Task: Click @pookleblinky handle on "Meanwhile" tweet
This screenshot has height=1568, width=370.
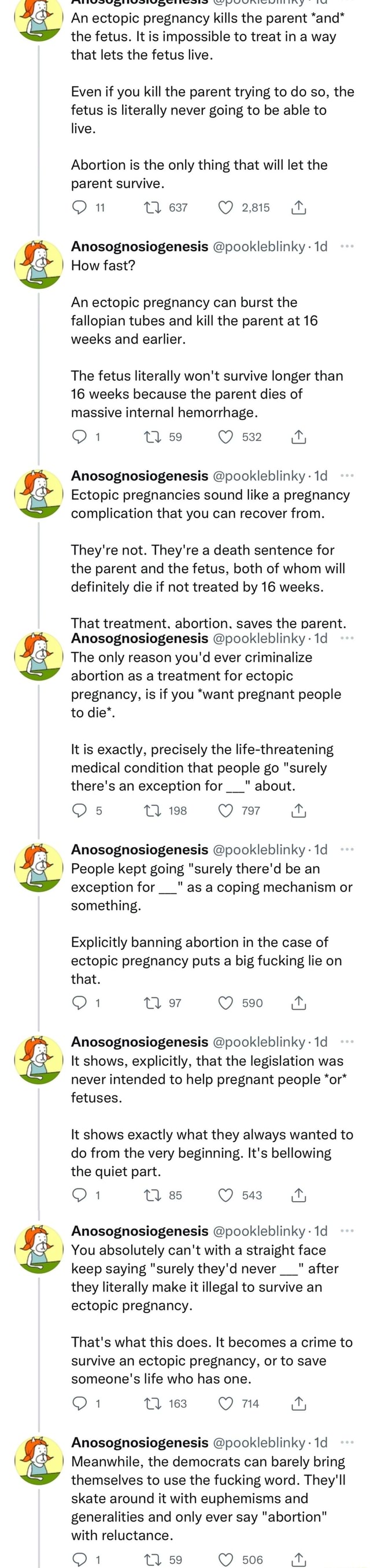Action: [x=258, y=1442]
